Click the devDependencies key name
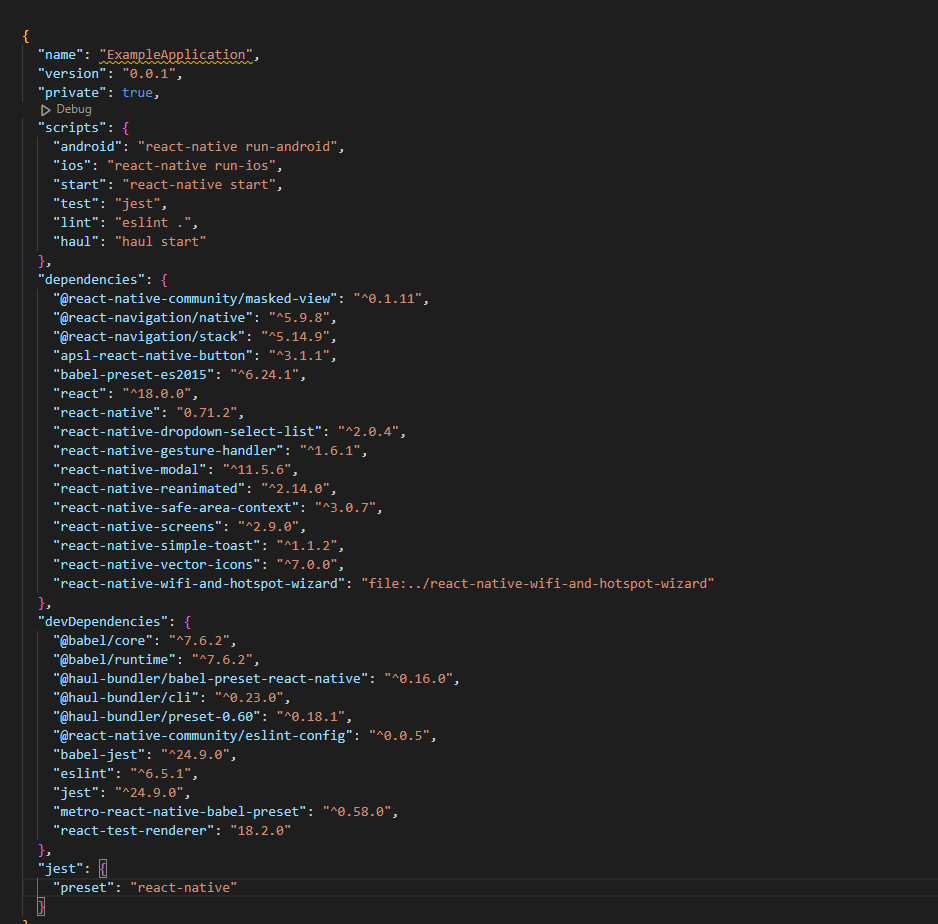The height and width of the screenshot is (924, 938). pyautogui.click(x=101, y=621)
